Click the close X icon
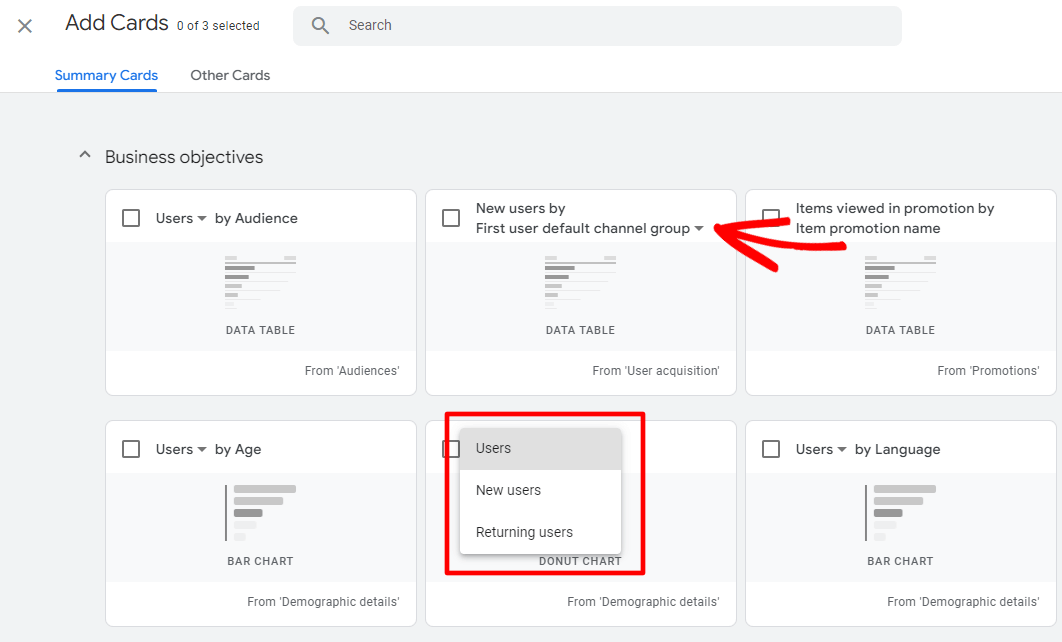This screenshot has height=642, width=1062. (25, 26)
